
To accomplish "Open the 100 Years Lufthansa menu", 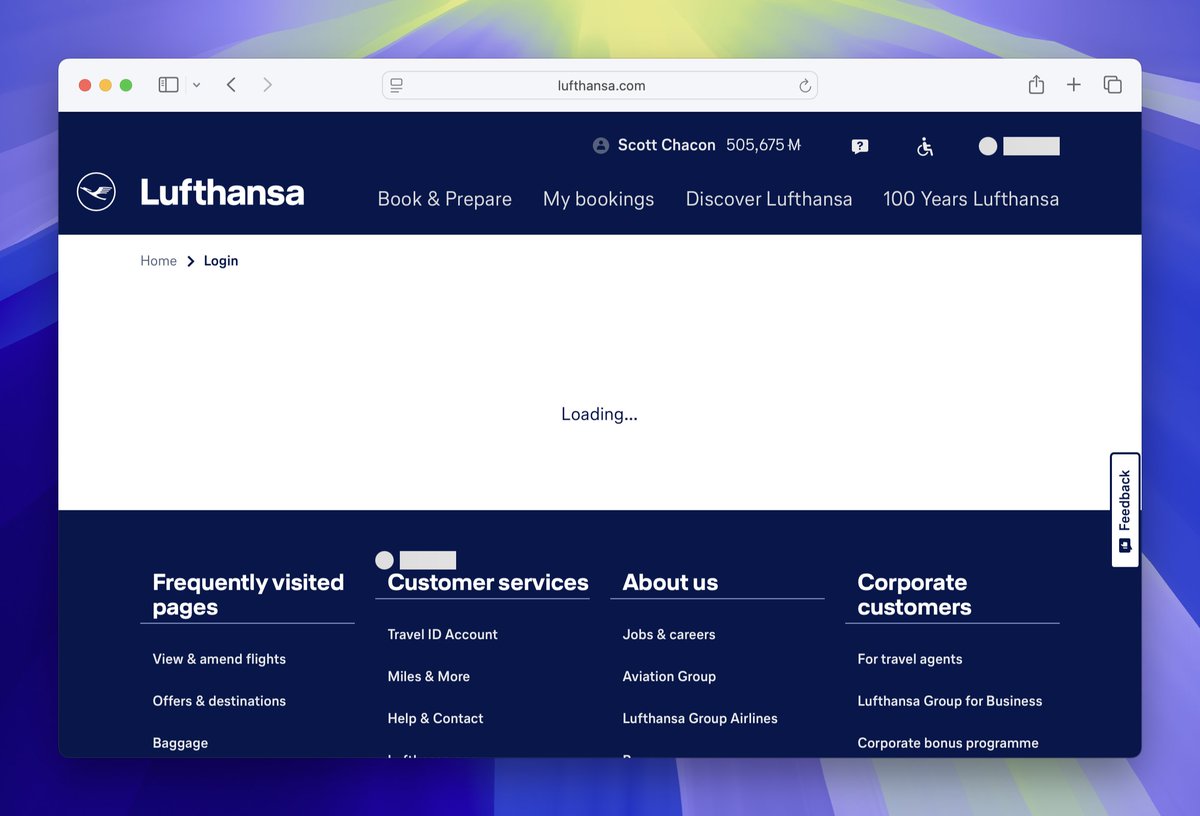I will (x=971, y=199).
